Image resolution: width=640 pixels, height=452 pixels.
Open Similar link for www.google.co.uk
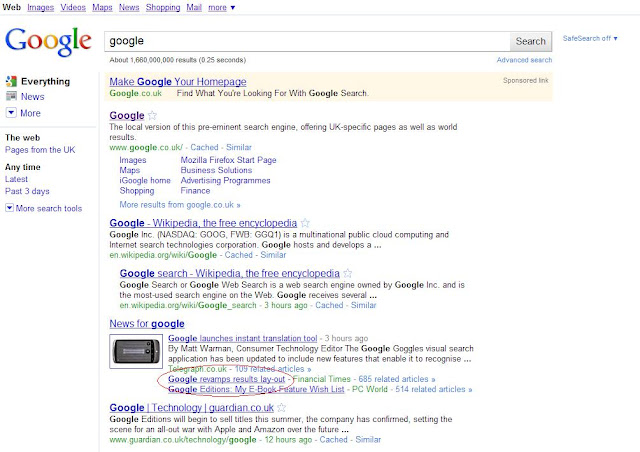(239, 147)
